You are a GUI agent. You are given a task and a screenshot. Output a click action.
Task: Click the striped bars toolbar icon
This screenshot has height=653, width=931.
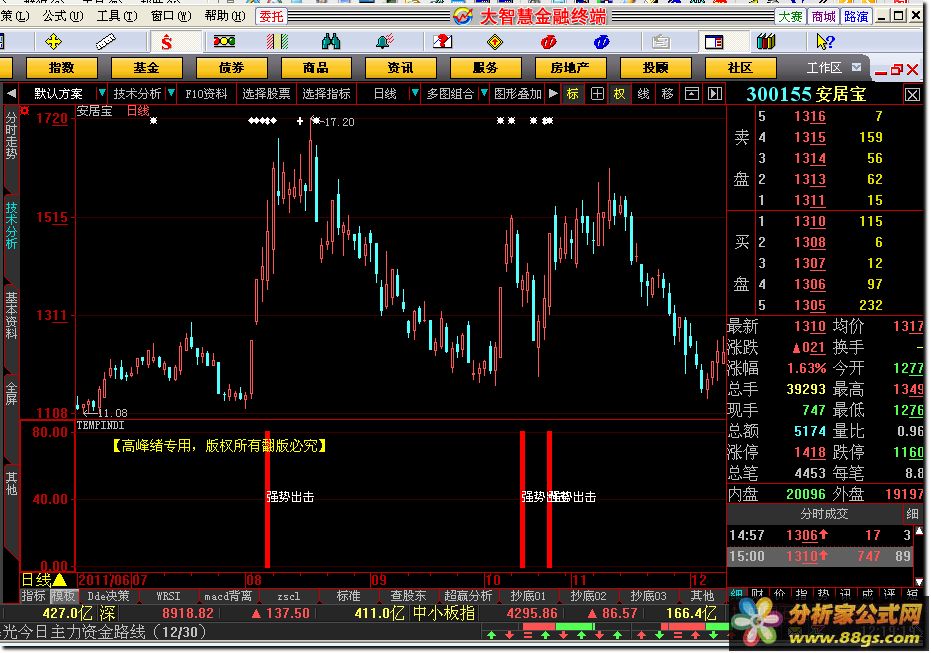click(277, 41)
